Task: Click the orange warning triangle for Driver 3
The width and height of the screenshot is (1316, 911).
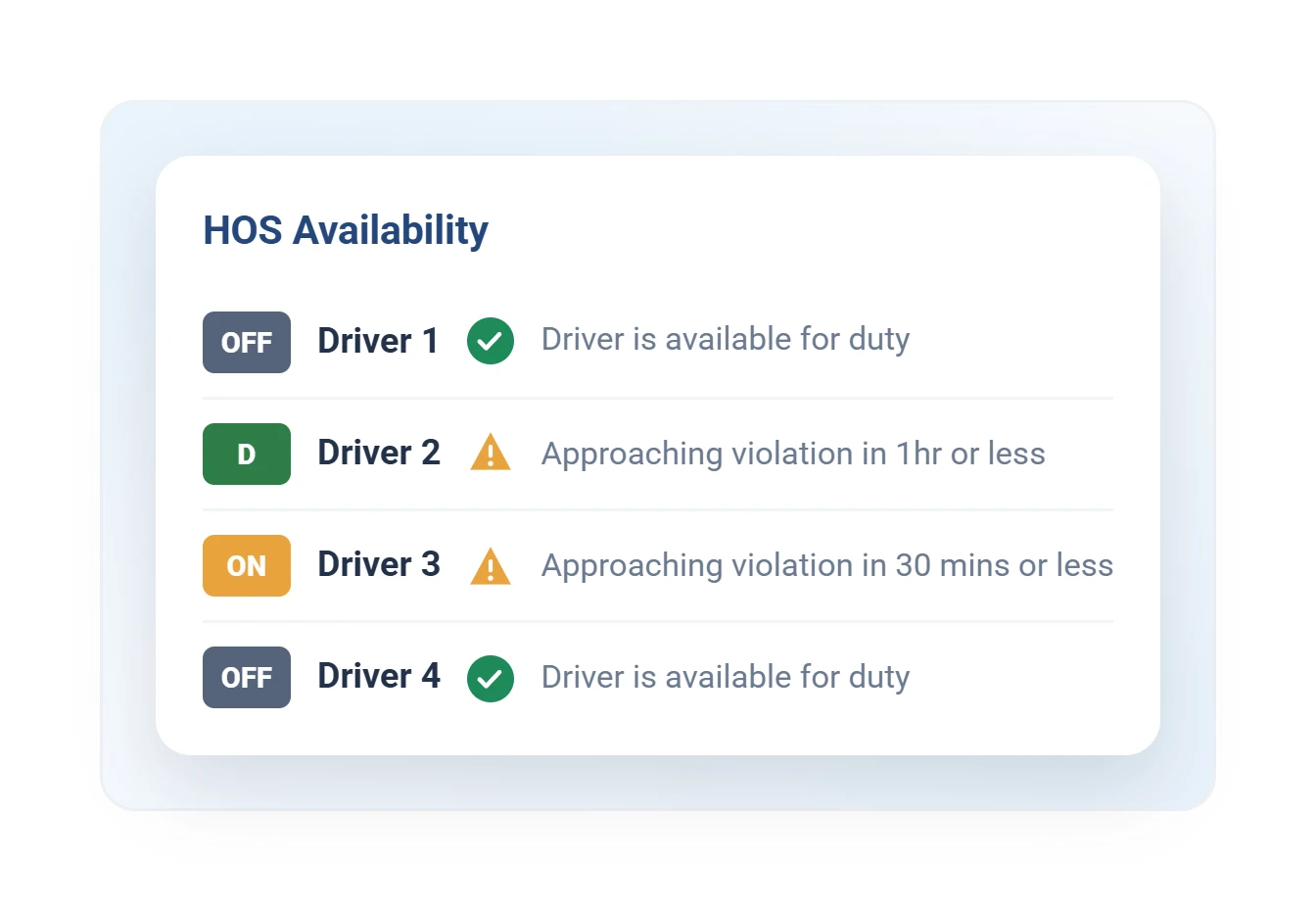Action: click(x=491, y=565)
